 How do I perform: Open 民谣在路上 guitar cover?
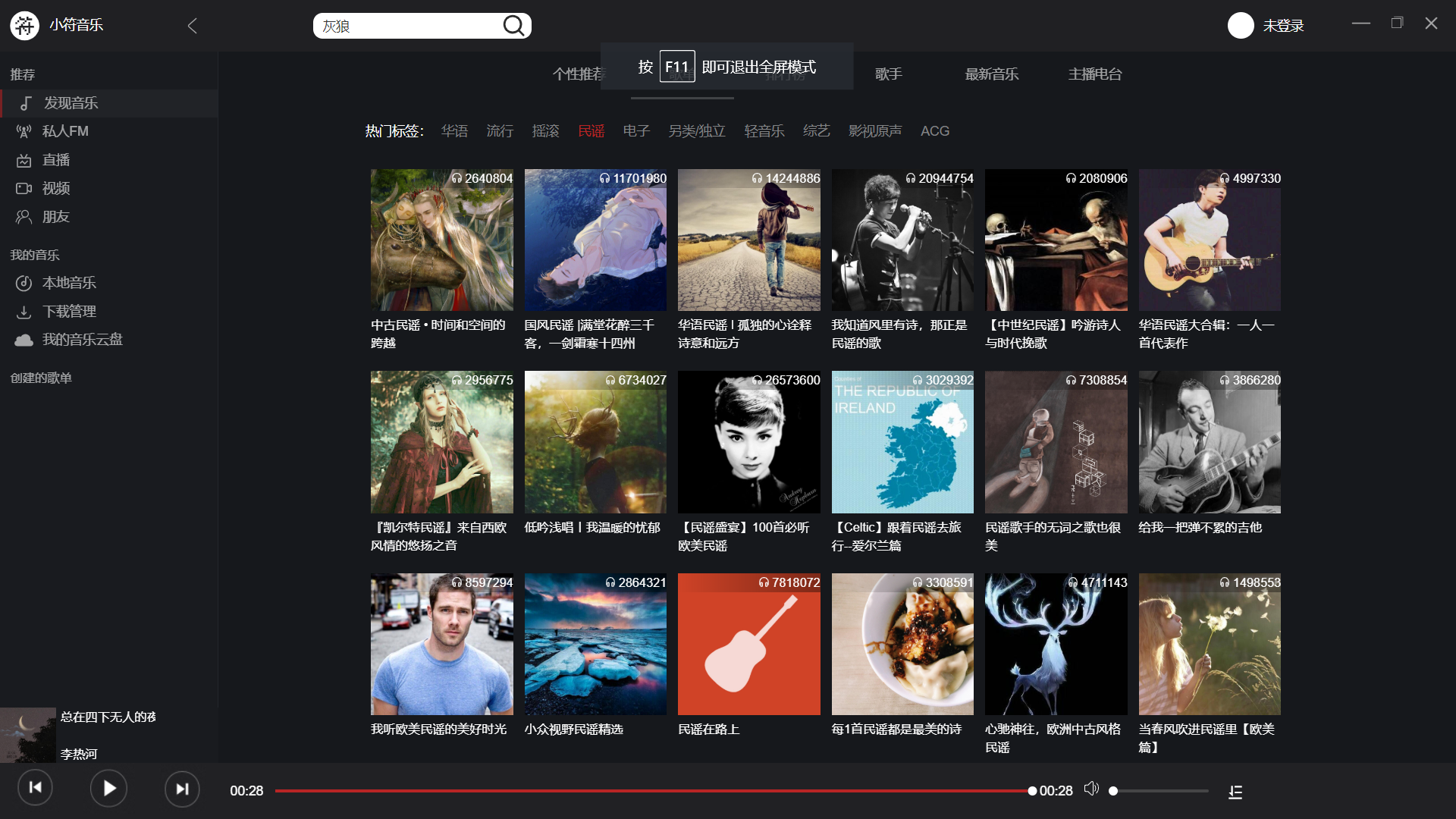(749, 644)
